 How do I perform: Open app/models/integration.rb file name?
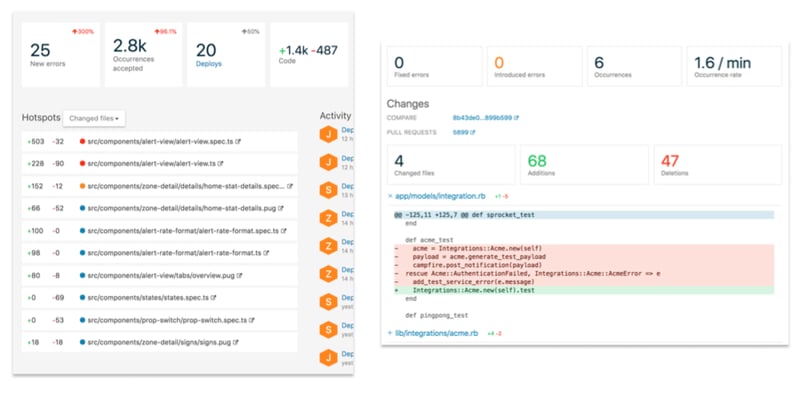pyautogui.click(x=441, y=196)
